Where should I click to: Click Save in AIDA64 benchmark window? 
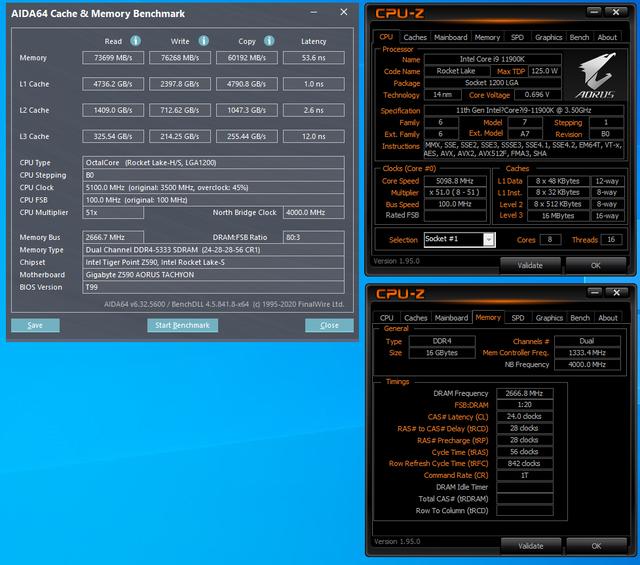point(35,325)
